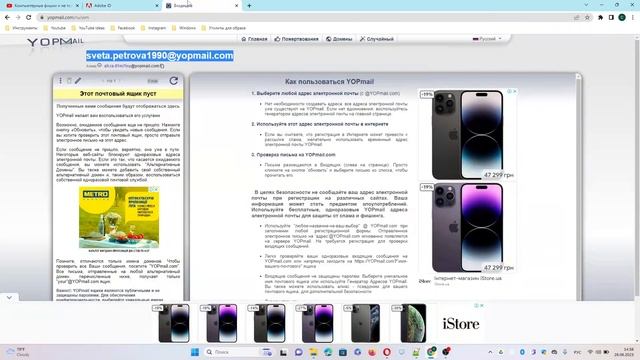
Task: Open File Explorer from taskbar
Action: (x=313, y=352)
